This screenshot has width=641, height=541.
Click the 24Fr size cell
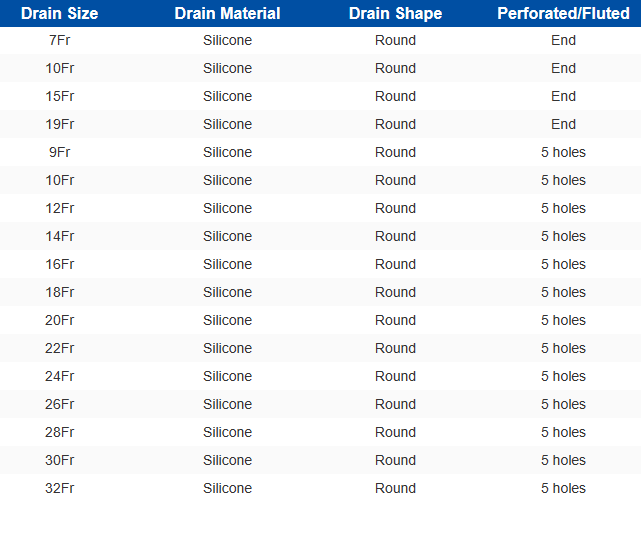(x=60, y=376)
